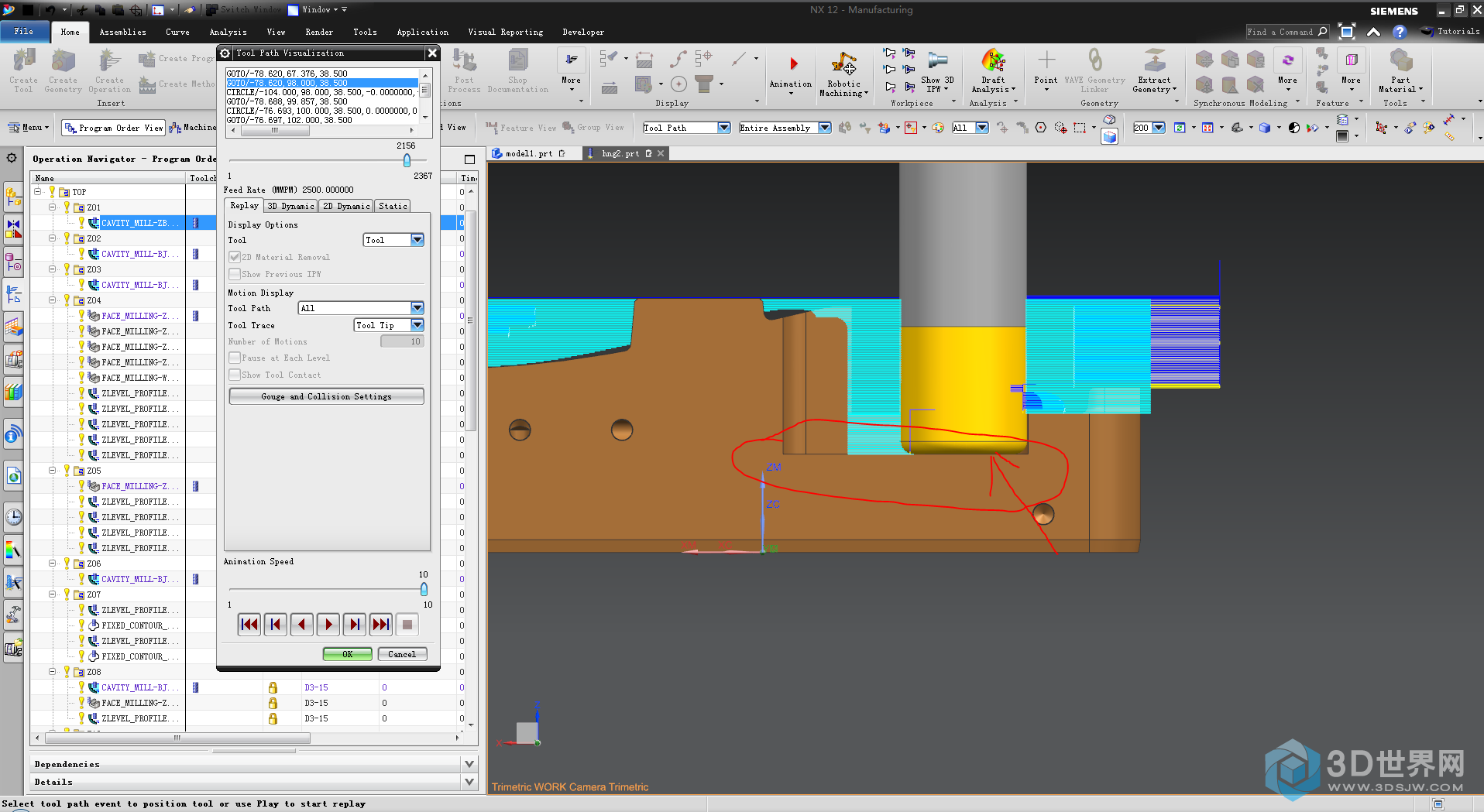1484x812 pixels.
Task: Toggle 2D Material Removal checkbox
Action: pyautogui.click(x=234, y=257)
